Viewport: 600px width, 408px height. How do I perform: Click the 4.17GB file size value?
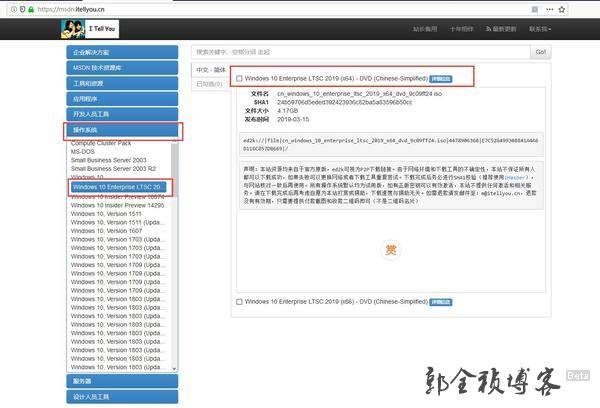click(287, 111)
